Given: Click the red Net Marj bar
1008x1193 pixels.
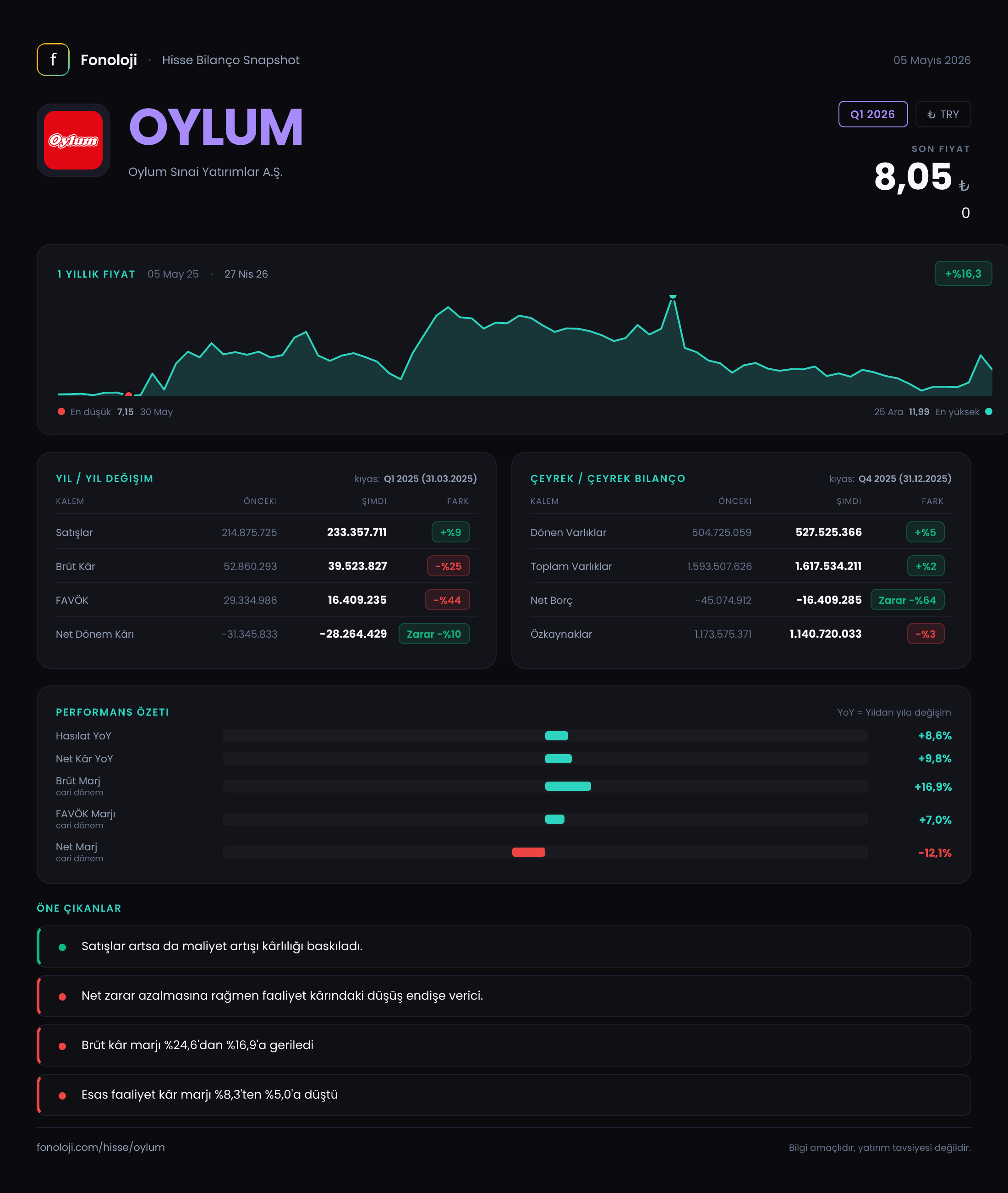Looking at the screenshot, I should pos(529,853).
